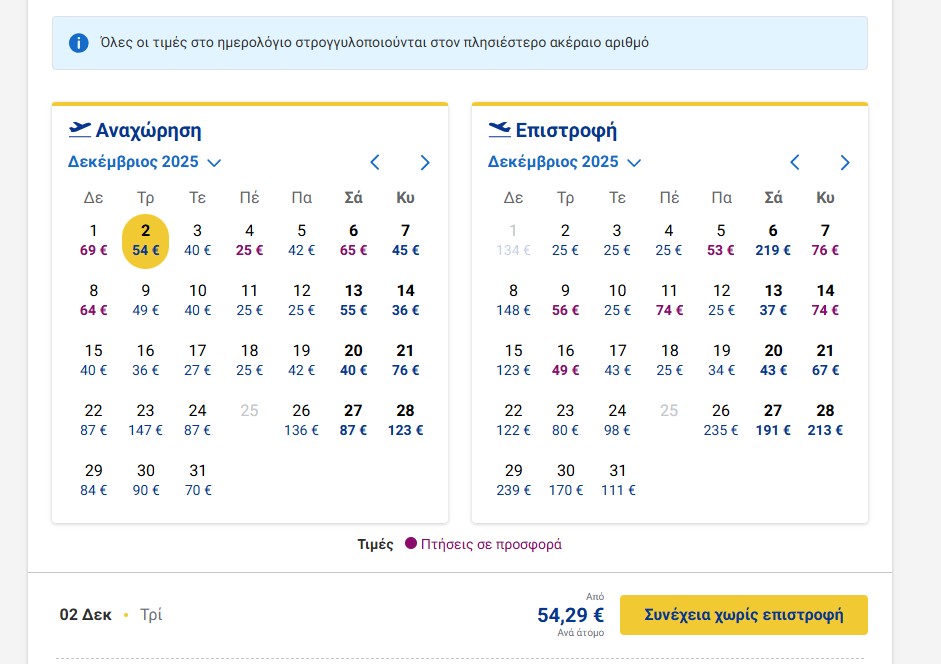
Task: Select departure date 4 priced 25 €
Action: [250, 240]
